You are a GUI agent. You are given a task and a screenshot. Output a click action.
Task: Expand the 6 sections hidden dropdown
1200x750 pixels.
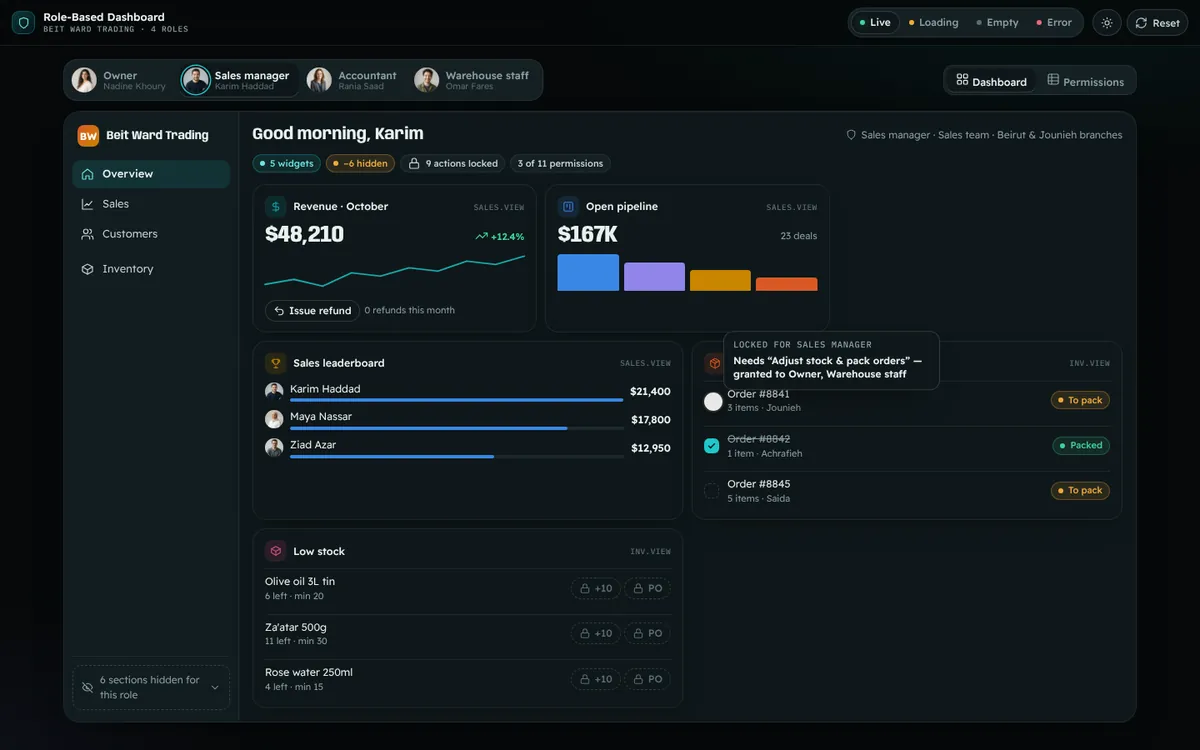click(x=151, y=687)
